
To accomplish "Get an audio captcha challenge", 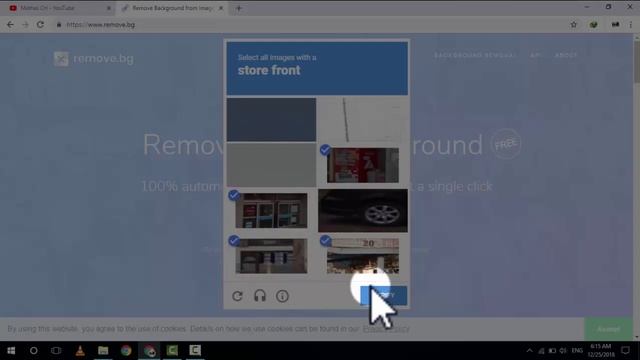I will click(260, 296).
